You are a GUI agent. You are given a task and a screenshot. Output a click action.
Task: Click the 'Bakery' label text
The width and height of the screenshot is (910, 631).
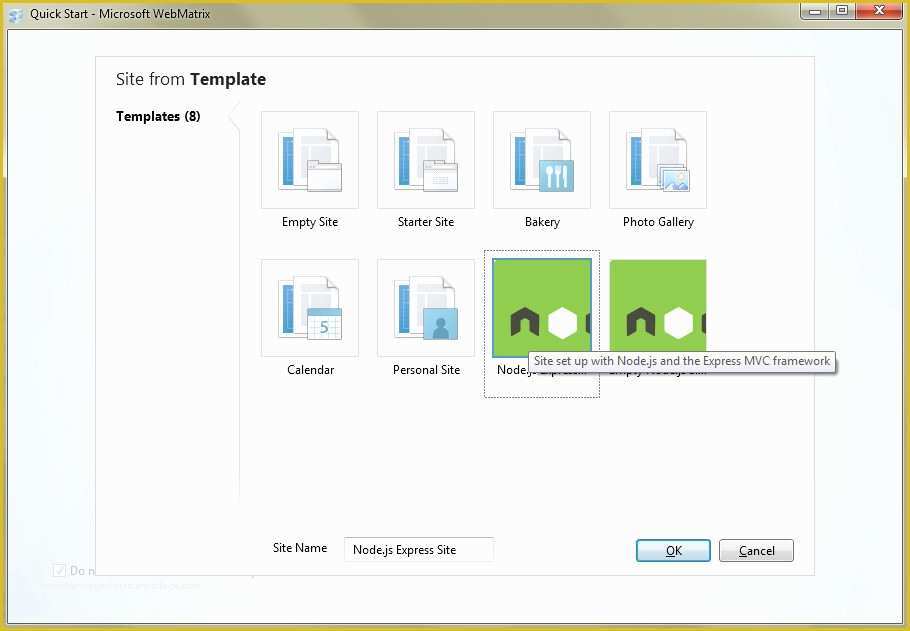pyautogui.click(x=542, y=222)
